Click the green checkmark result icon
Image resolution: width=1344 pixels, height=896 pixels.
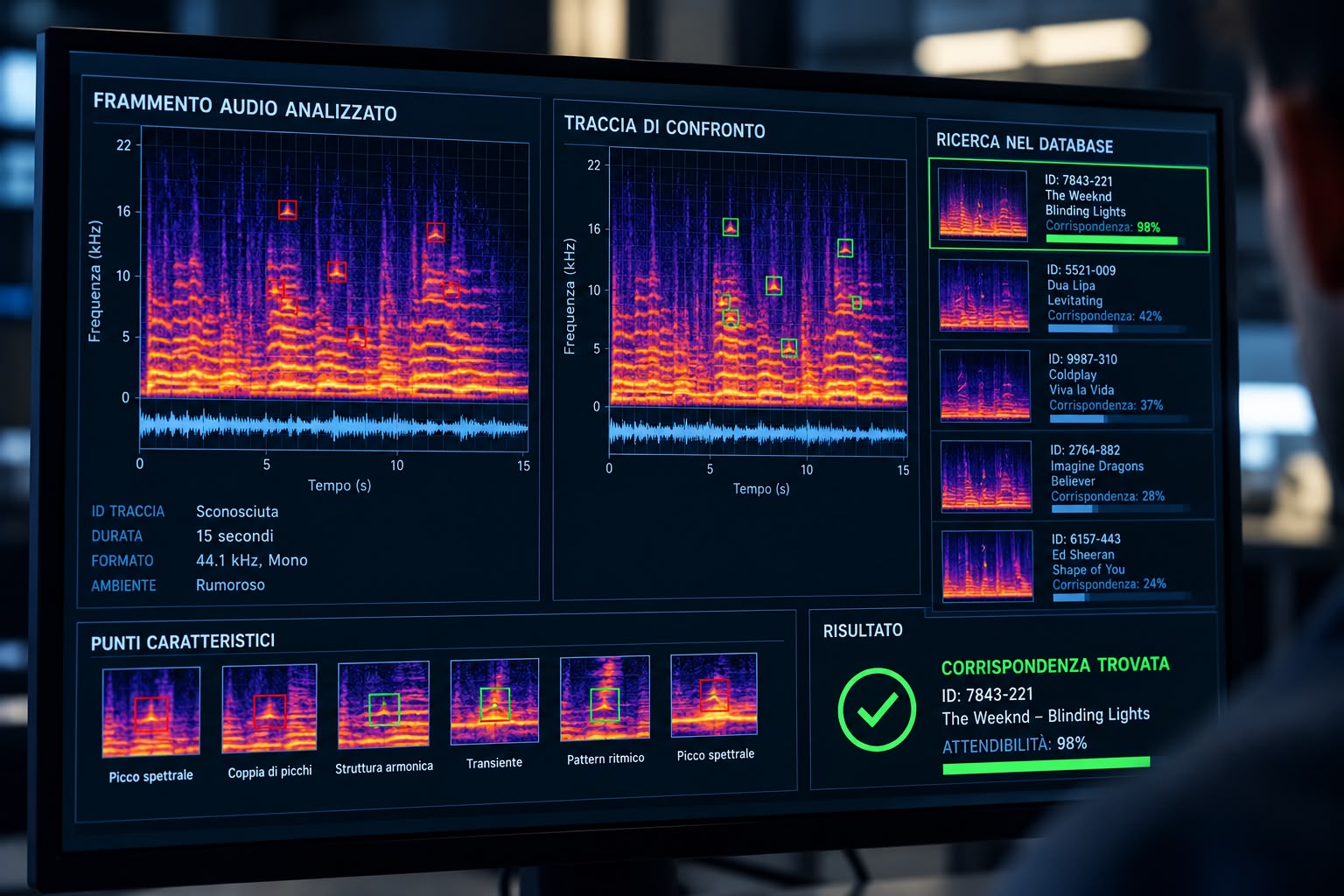pyautogui.click(x=876, y=710)
